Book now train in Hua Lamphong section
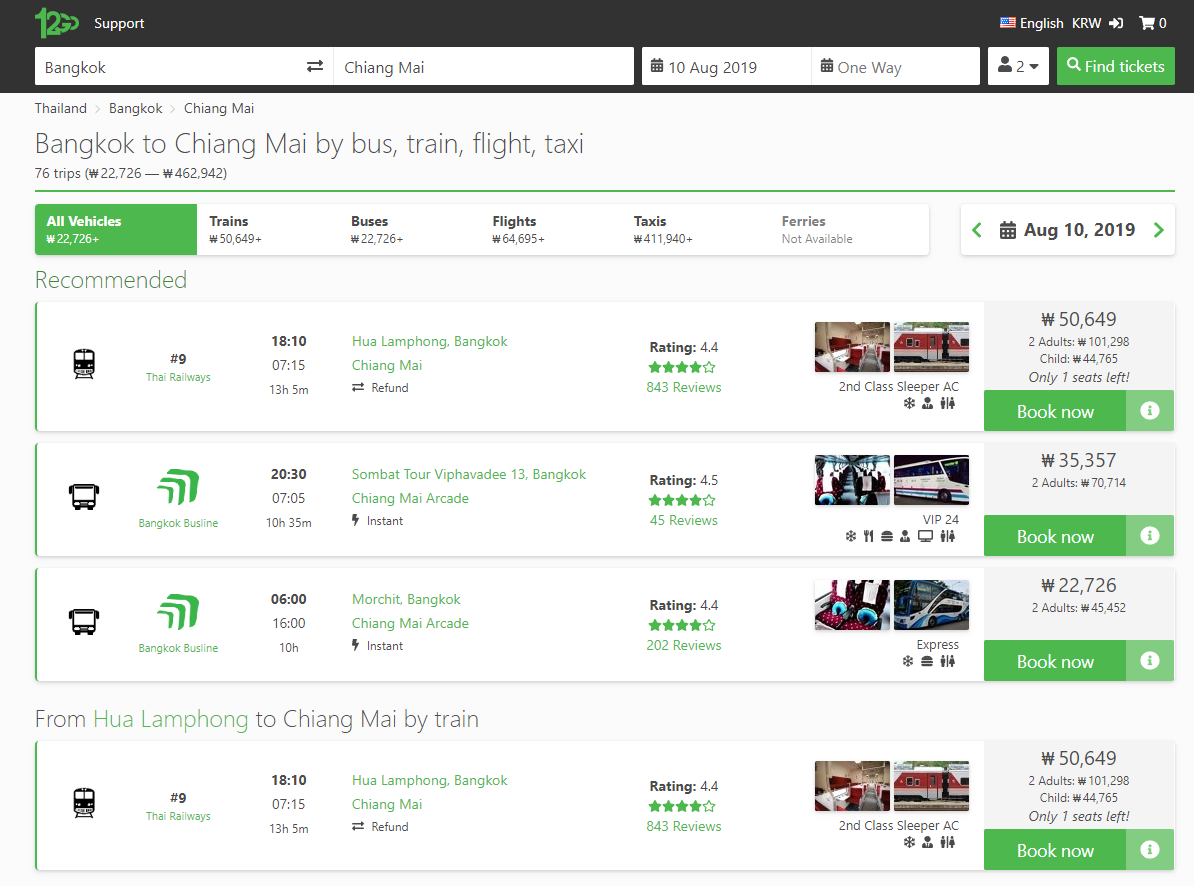Image resolution: width=1194 pixels, height=886 pixels. click(1055, 850)
